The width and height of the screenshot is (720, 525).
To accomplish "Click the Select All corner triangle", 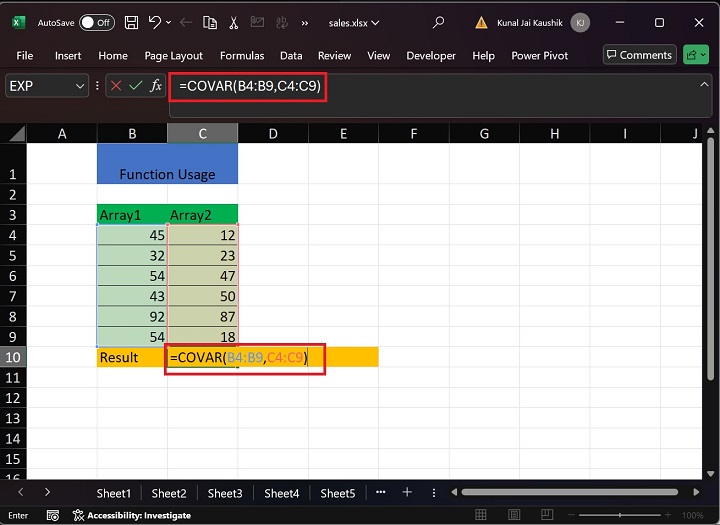I will pyautogui.click(x=17, y=134).
